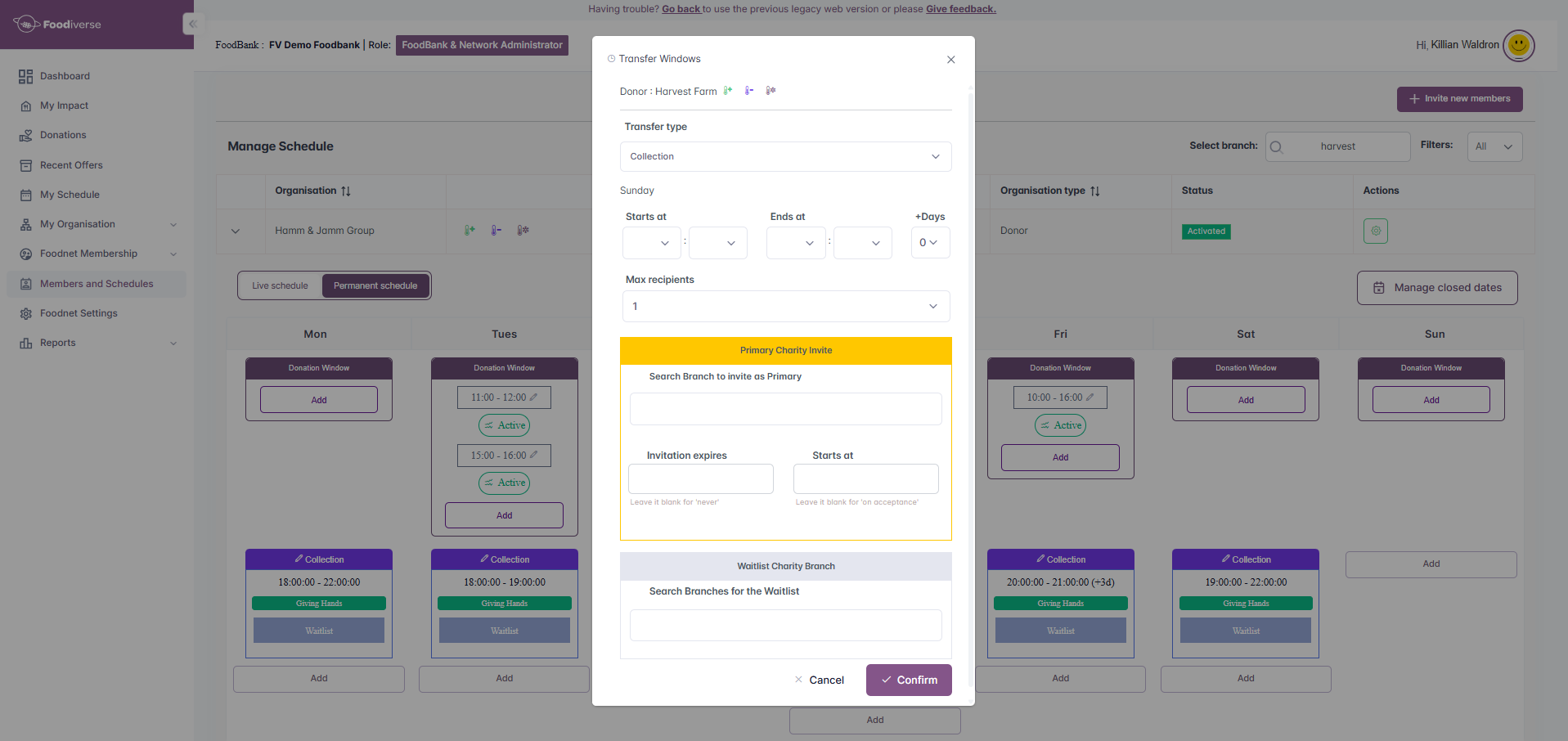Click the smiley face profile avatar
This screenshot has width=1568, height=741.
coord(1518,45)
